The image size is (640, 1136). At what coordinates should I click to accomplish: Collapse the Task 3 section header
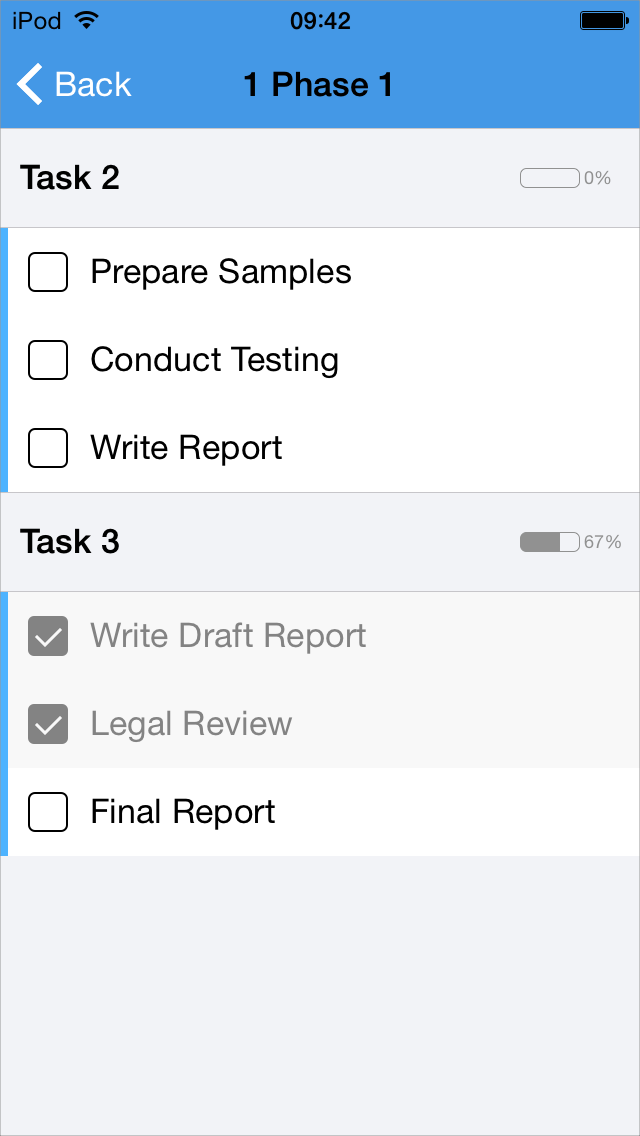[70, 542]
